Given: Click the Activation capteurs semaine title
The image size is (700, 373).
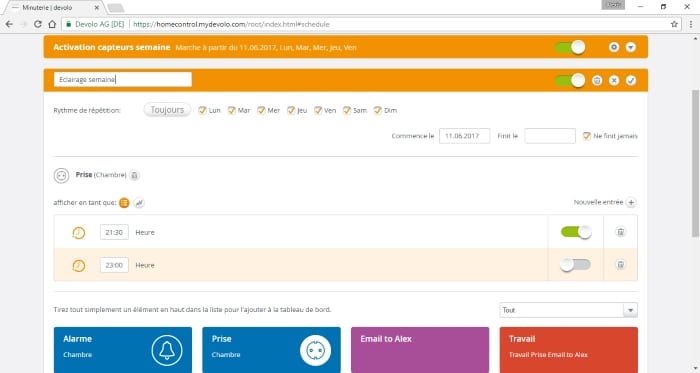Looking at the screenshot, I should tap(112, 47).
